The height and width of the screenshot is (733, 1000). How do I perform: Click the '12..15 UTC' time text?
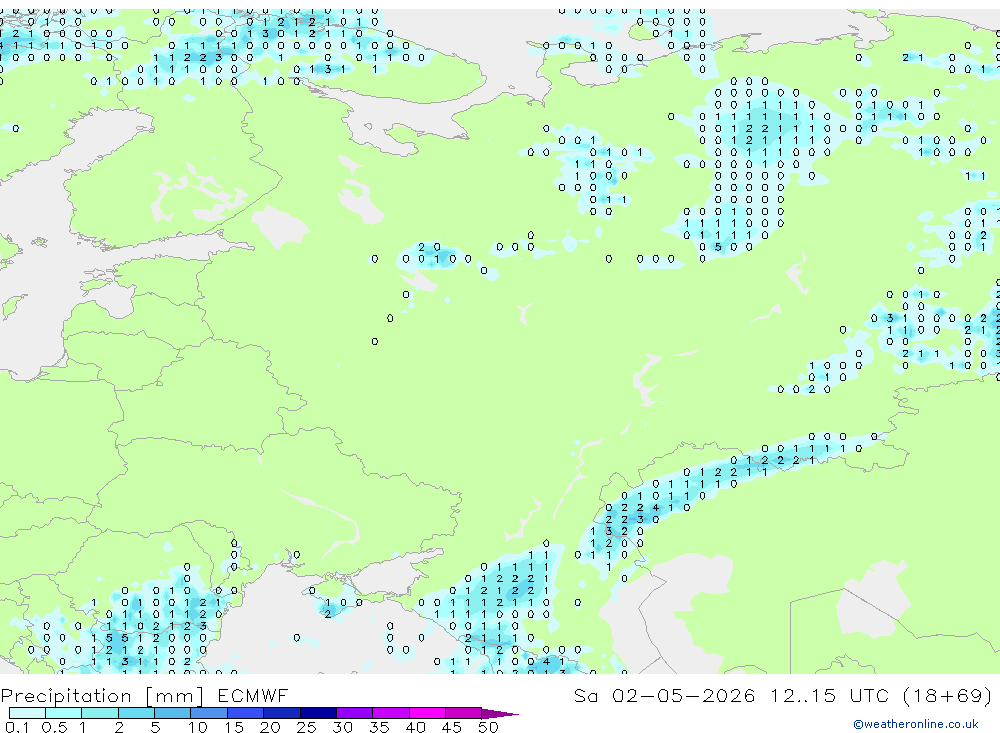tap(828, 695)
